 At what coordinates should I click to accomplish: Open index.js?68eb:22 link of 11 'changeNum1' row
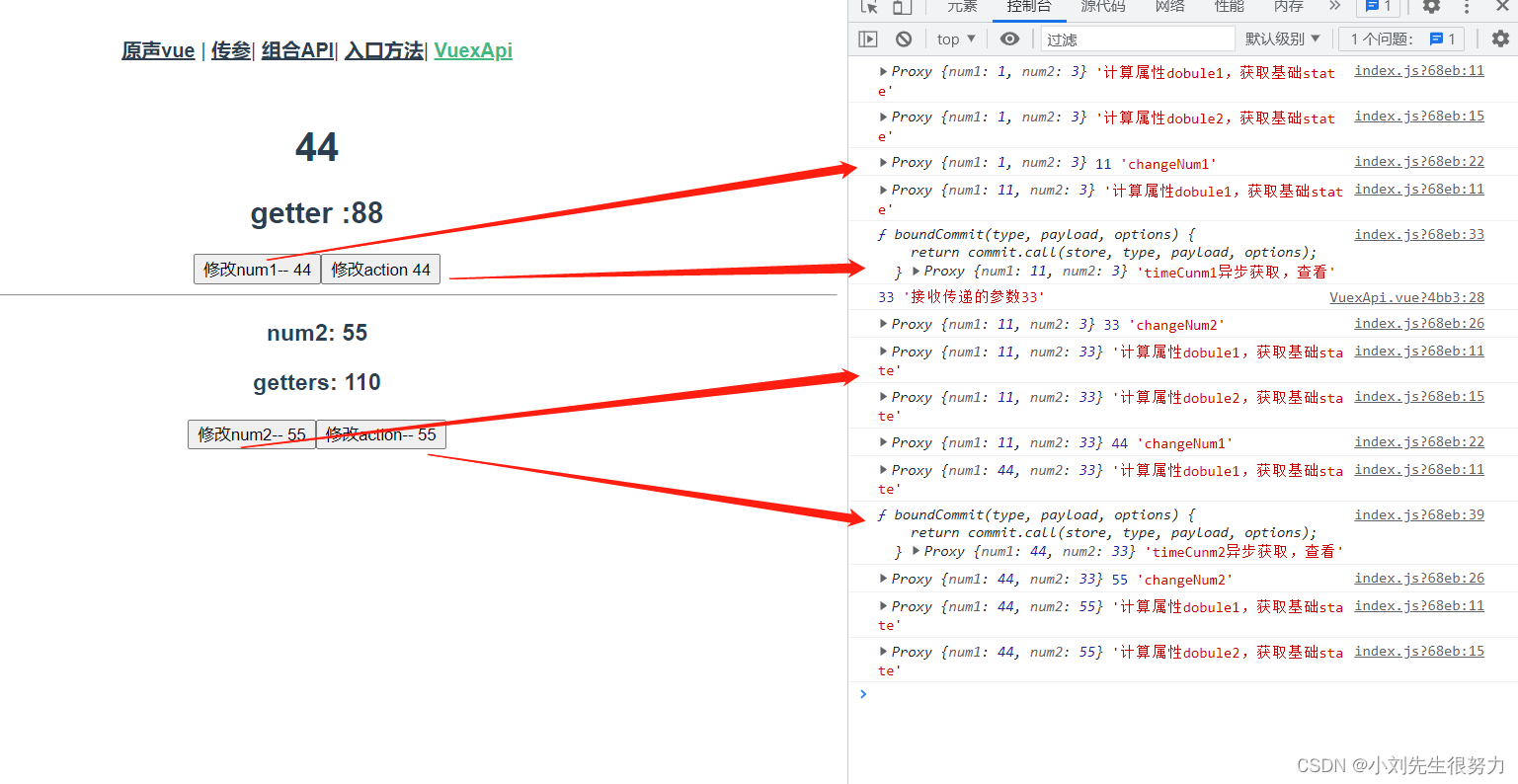point(1419,161)
